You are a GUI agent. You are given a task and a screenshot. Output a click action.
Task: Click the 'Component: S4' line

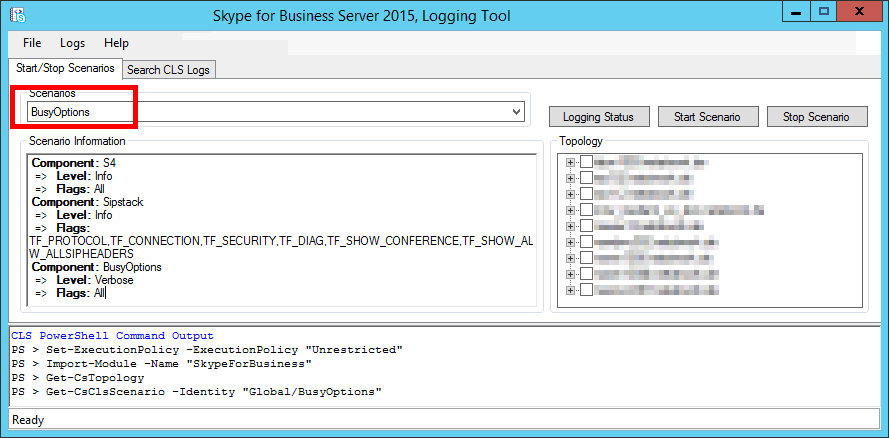coord(74,163)
